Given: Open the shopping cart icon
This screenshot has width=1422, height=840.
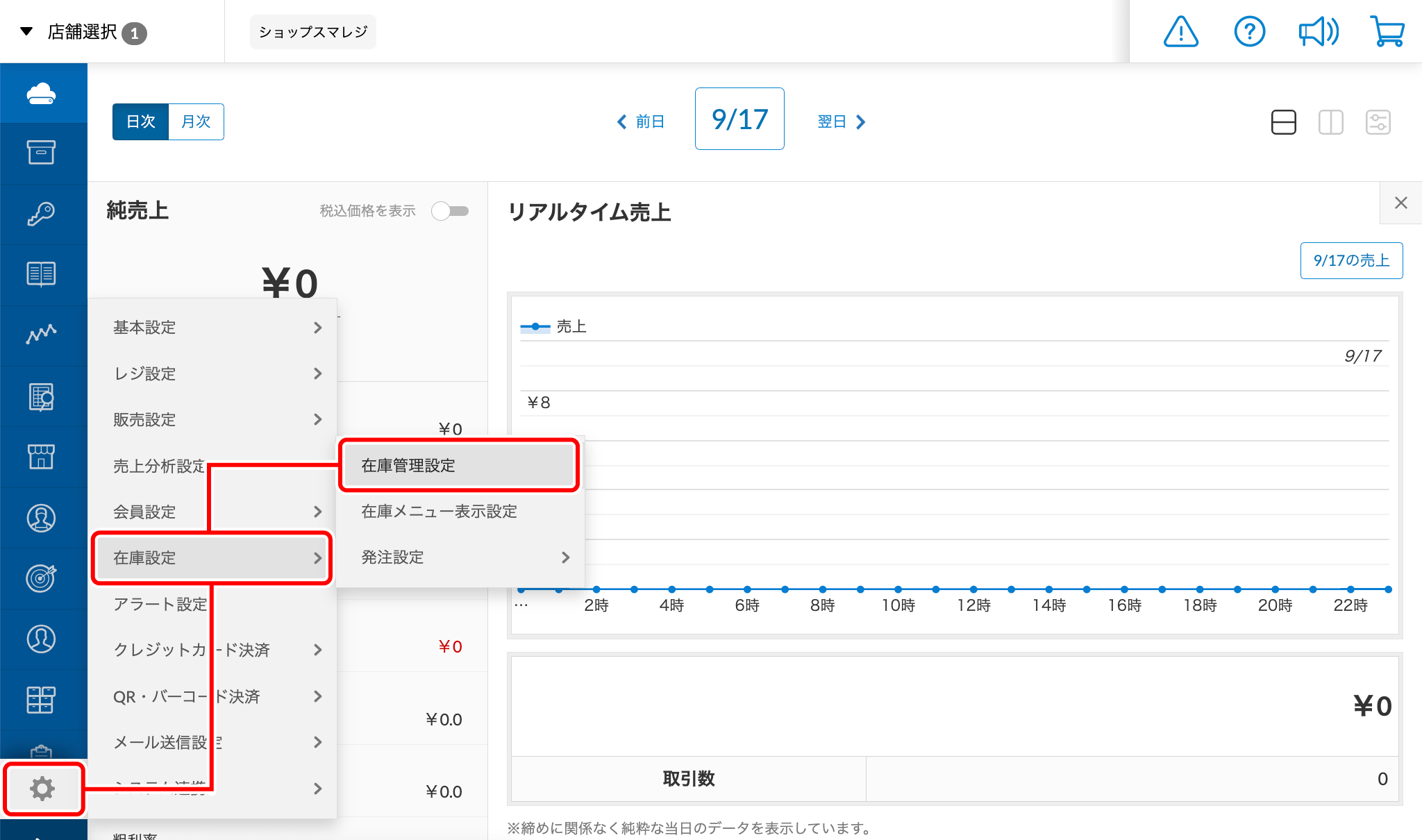Looking at the screenshot, I should [x=1387, y=32].
